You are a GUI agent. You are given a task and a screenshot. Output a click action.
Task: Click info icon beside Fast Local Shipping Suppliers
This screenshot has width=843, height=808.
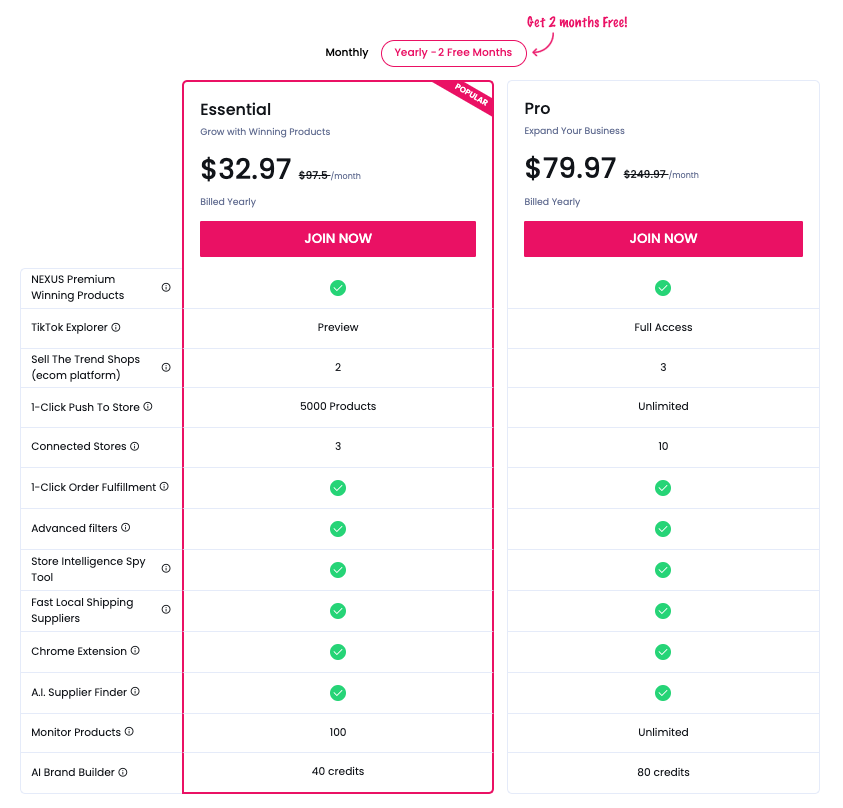tap(166, 610)
